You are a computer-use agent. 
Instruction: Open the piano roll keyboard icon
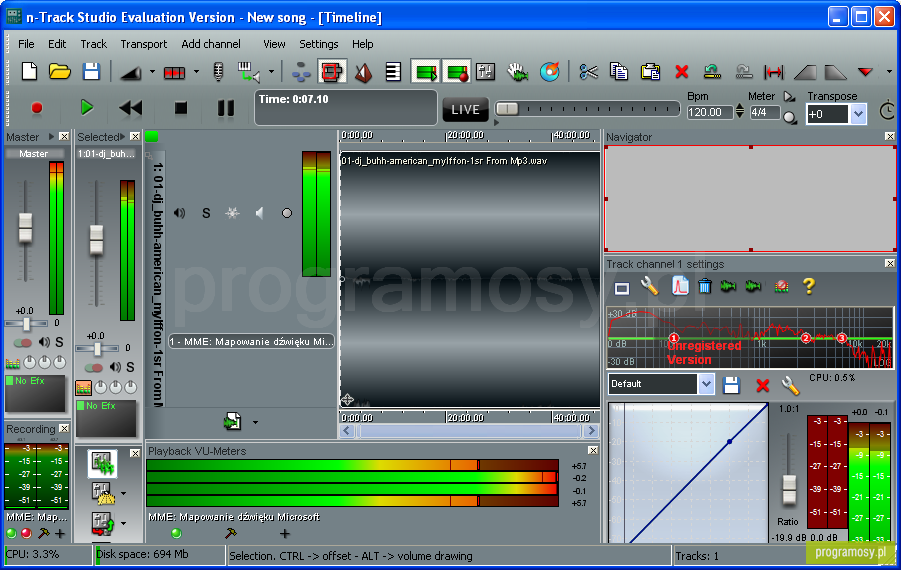[393, 72]
